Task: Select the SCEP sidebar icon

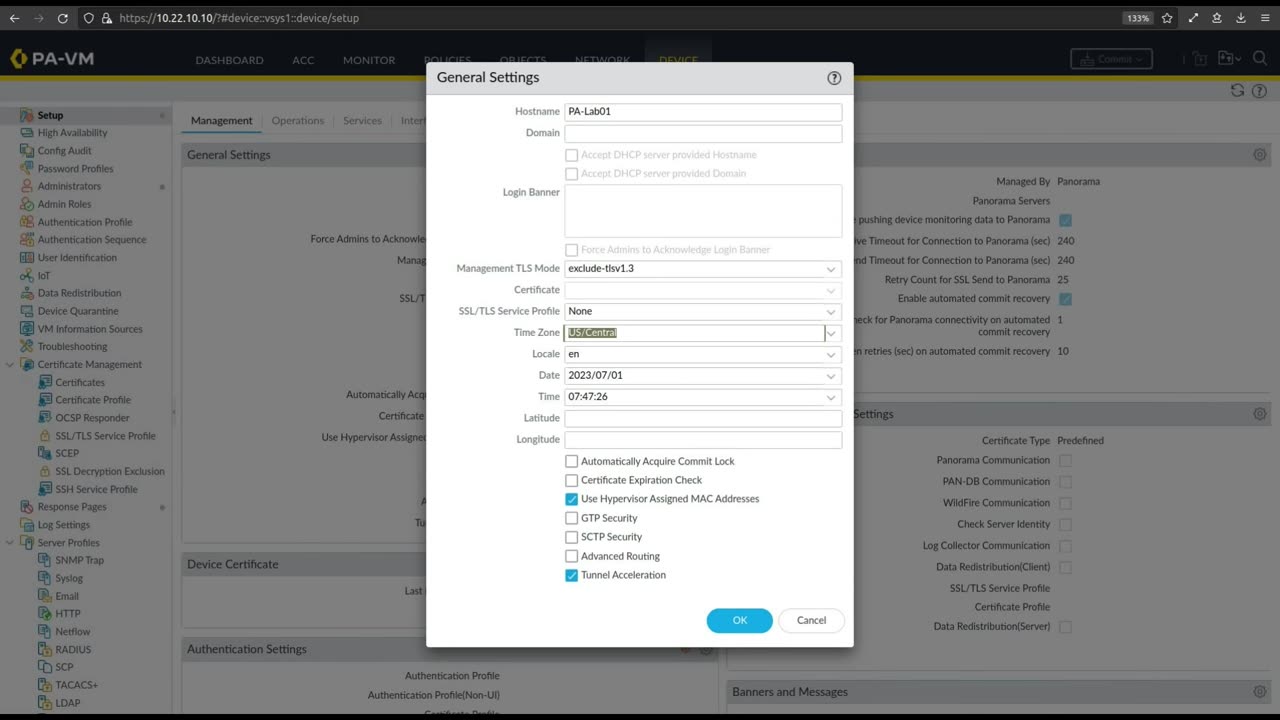Action: (x=45, y=453)
